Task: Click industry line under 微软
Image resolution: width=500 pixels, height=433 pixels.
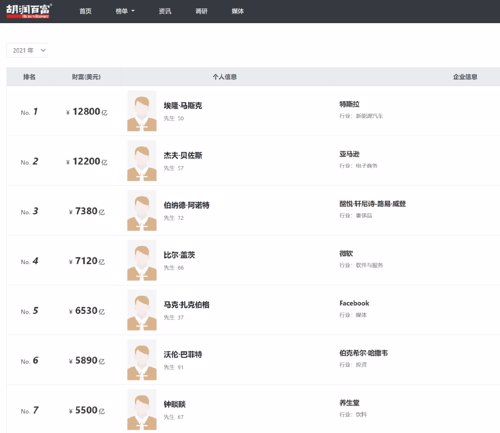Action: [x=361, y=265]
